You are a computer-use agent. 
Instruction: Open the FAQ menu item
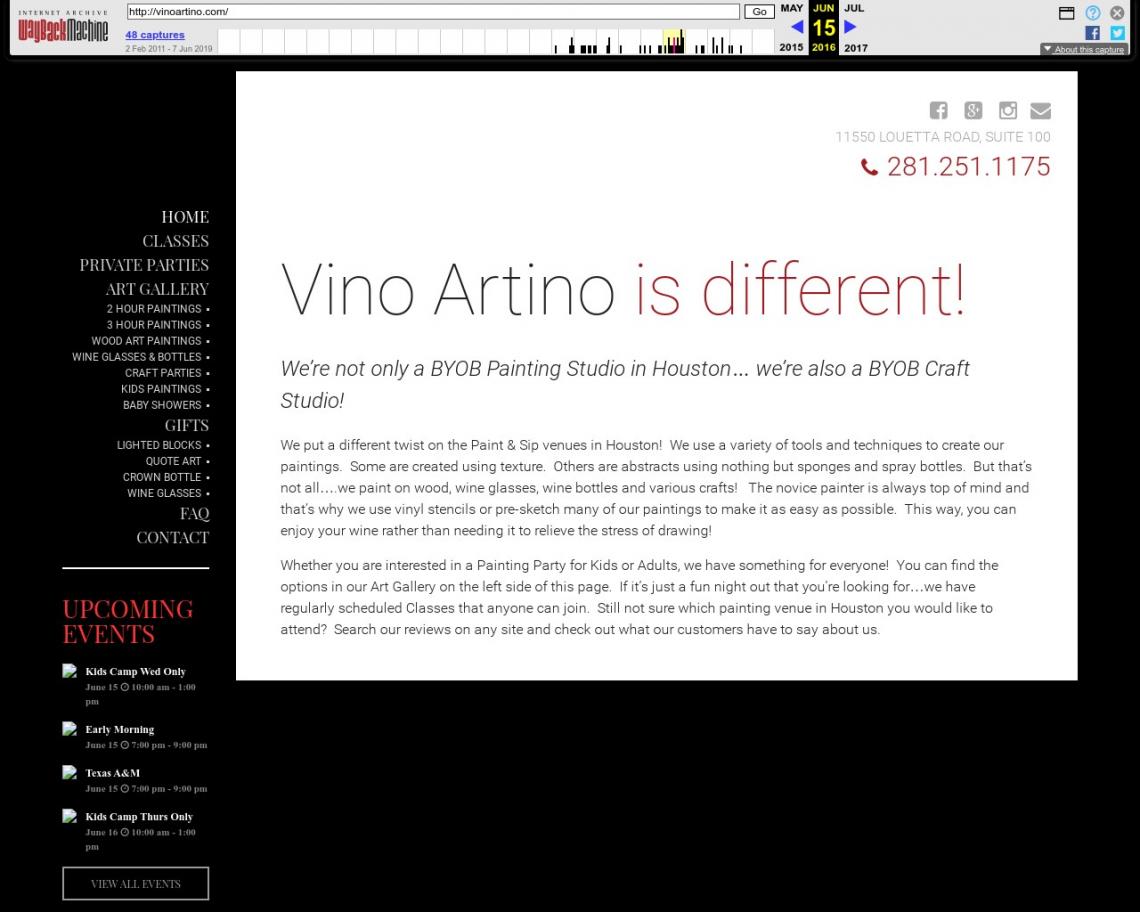194,513
